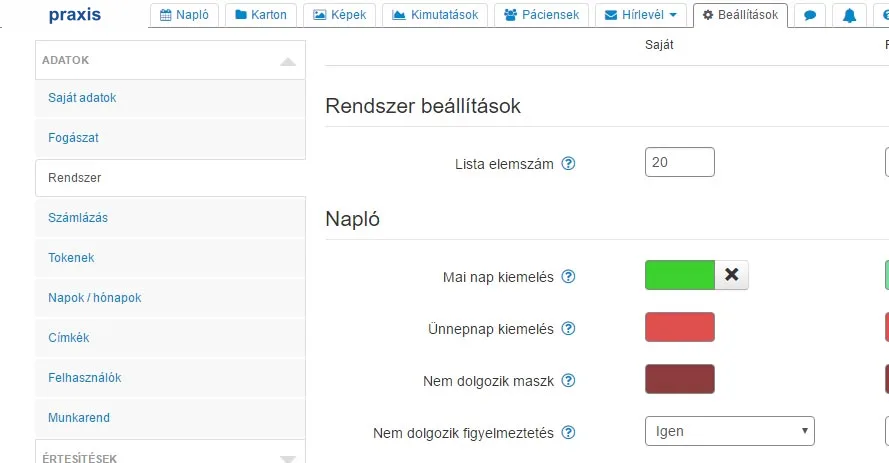Select Rendszer in sidebar
The height and width of the screenshot is (463, 889).
[170, 178]
